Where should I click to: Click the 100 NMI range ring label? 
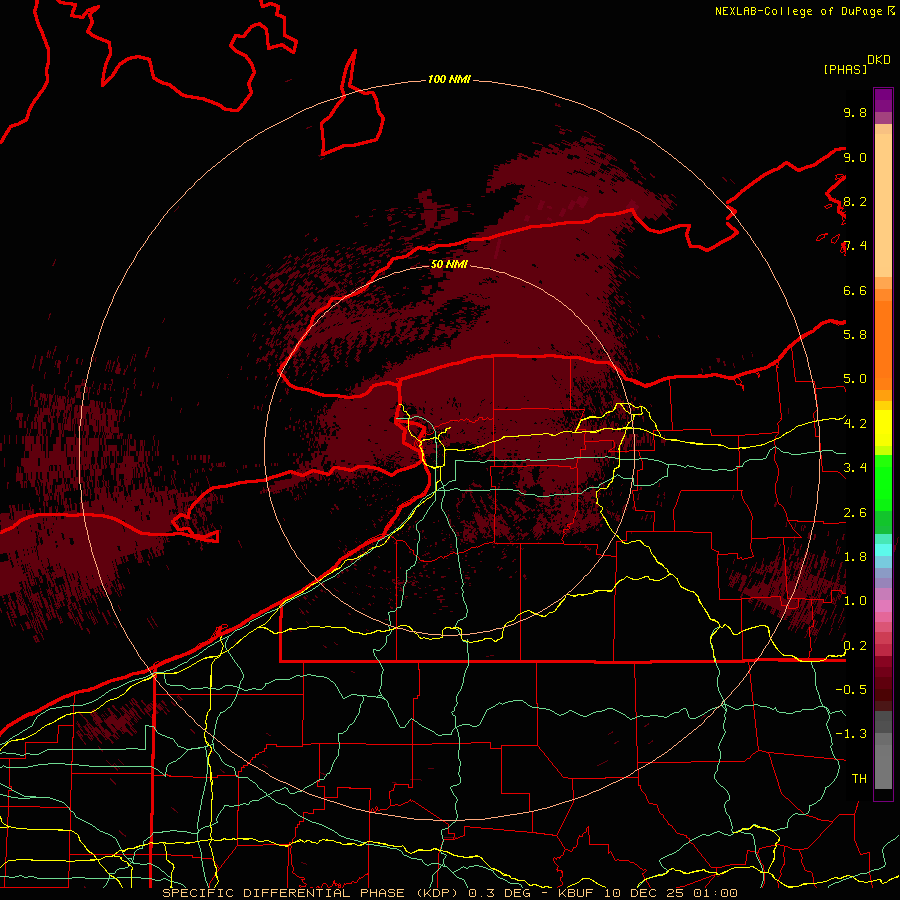449,79
